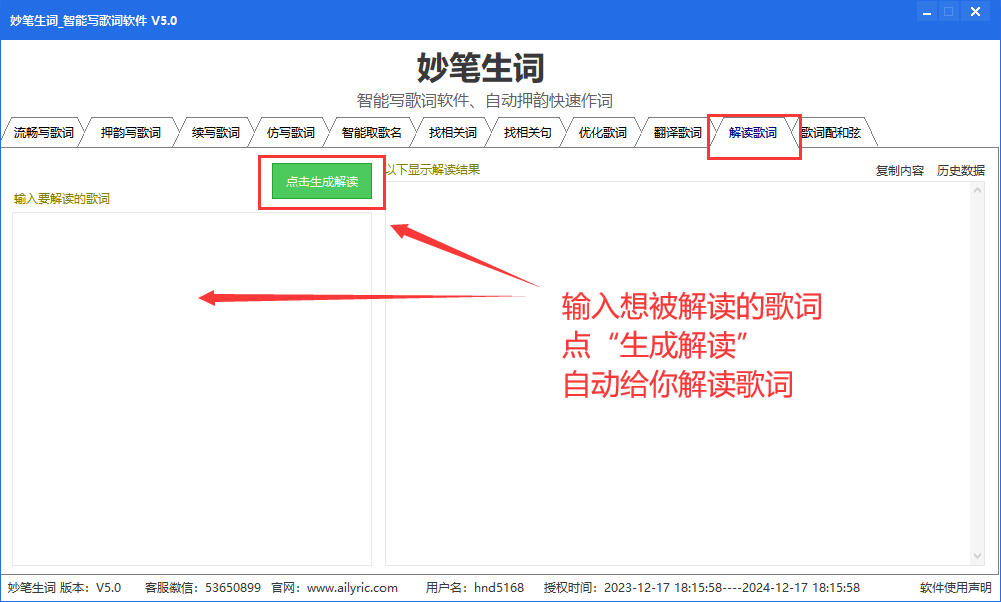
Task: Open 历史数据 history link
Action: coord(961,170)
